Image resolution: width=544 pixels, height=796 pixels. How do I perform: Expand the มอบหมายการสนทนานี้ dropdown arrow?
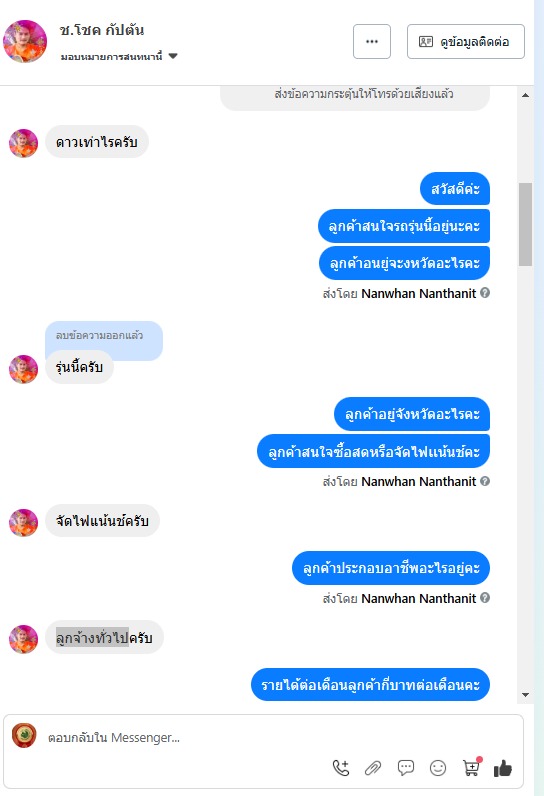[173, 56]
